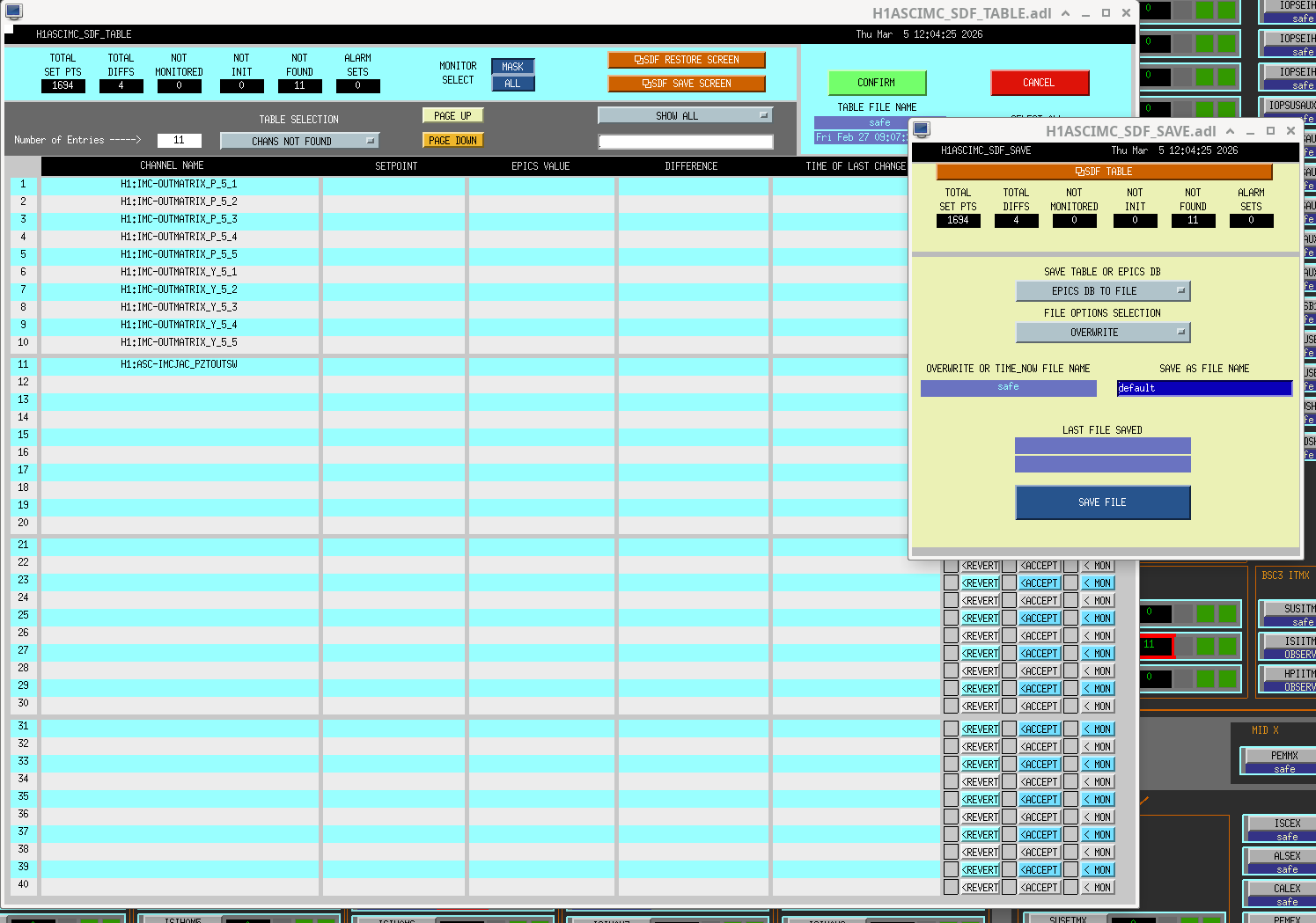Open the CHANS NOT FOUND table selection dropdown
Screen dimensions: 1316x923
coord(299,141)
